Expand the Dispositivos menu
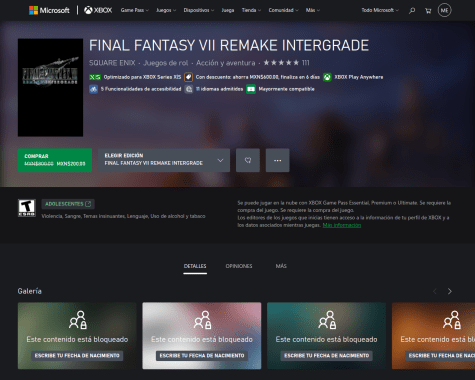The width and height of the screenshot is (475, 380). click(x=199, y=10)
